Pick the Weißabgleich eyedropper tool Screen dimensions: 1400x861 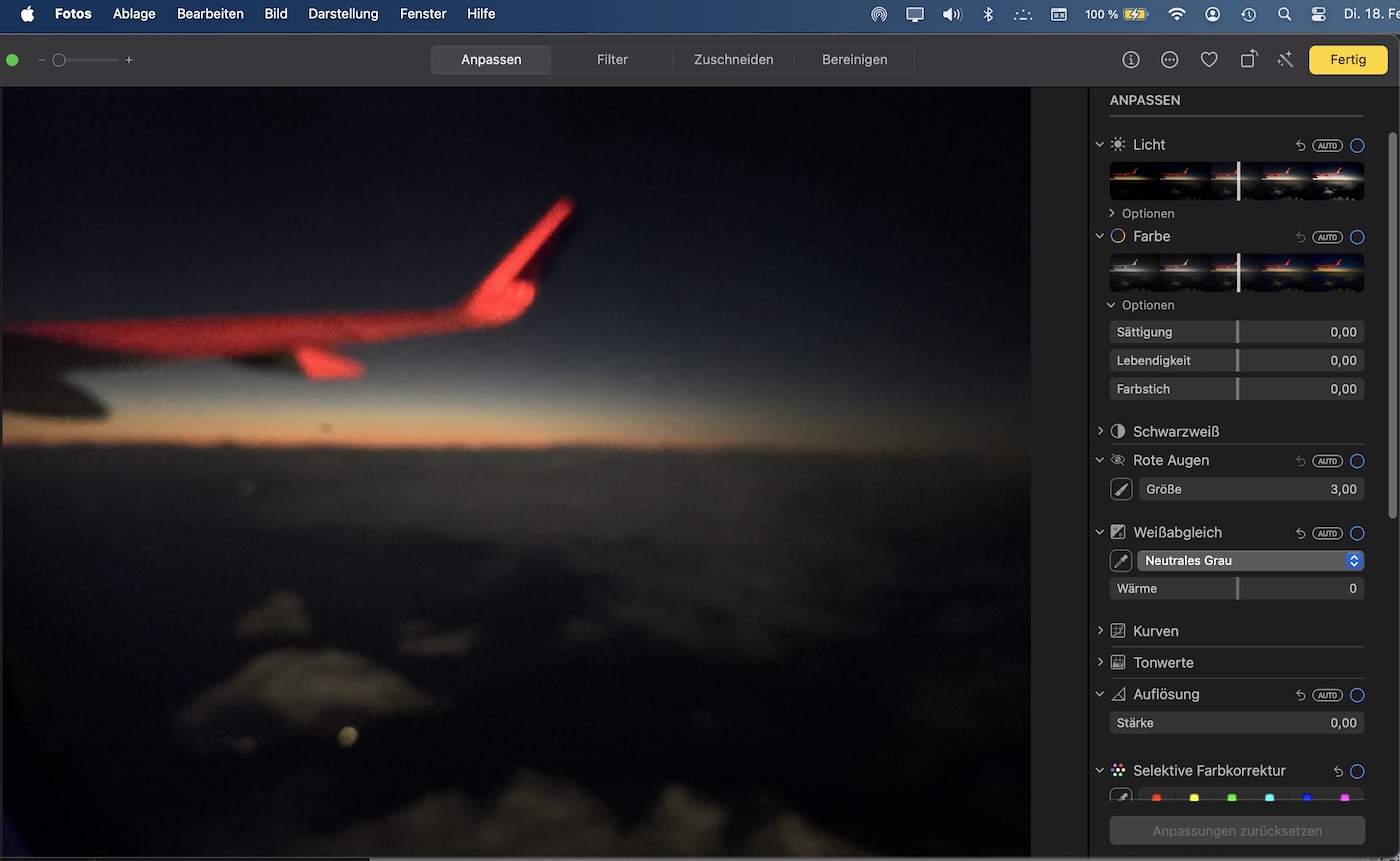[1121, 561]
